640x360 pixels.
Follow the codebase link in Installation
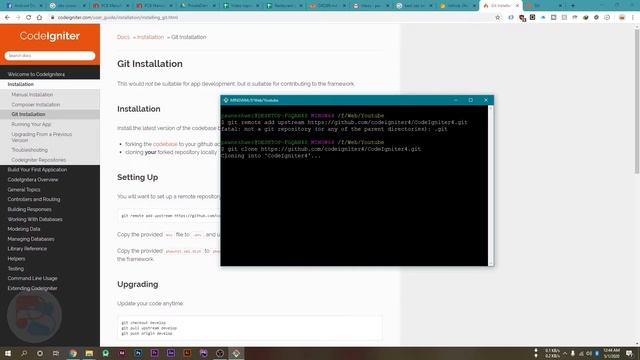[165, 144]
